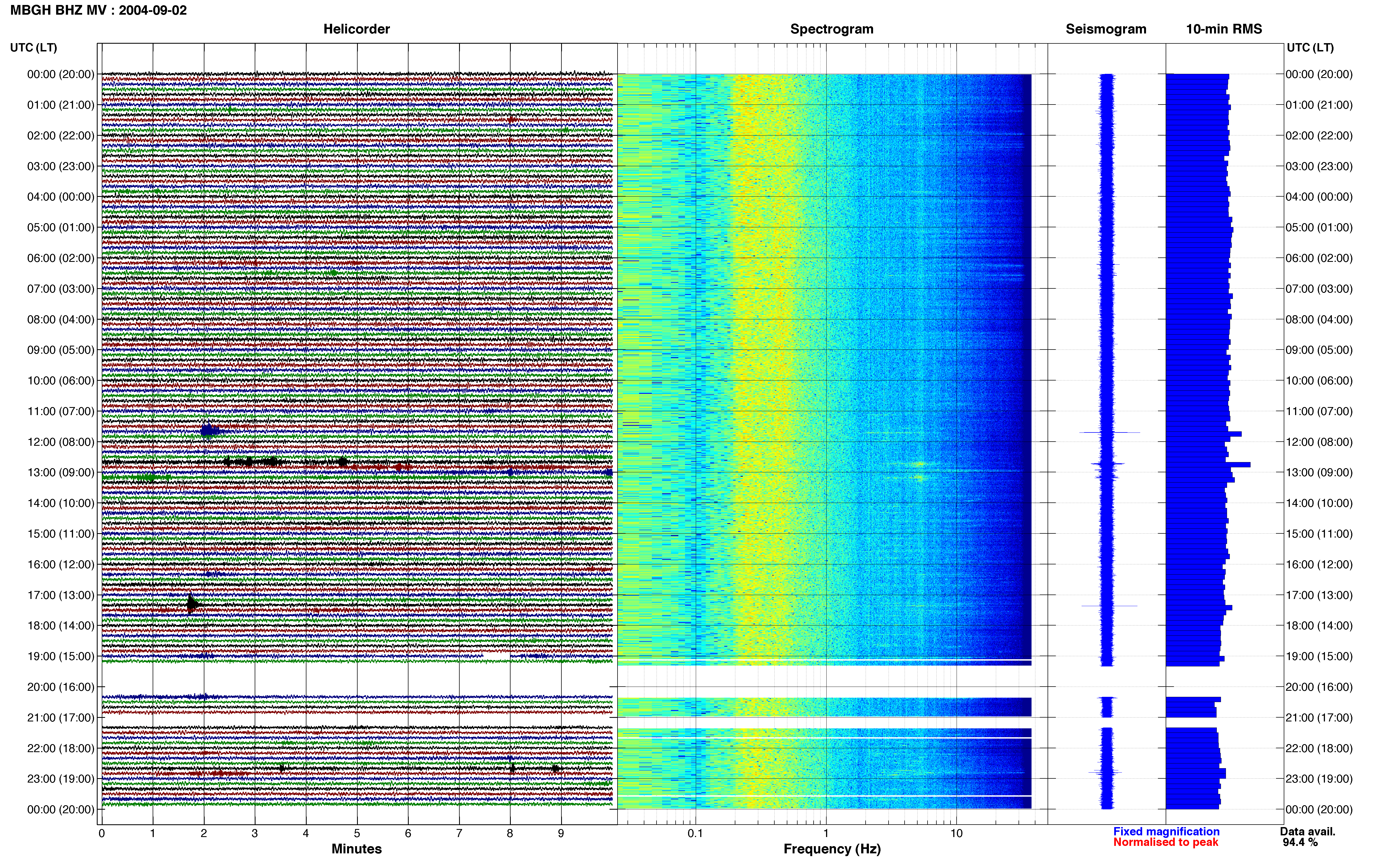This screenshot has width=1388, height=868.
Task: Click '01:00 (21:00)' on the left time axis
Action: (61, 105)
